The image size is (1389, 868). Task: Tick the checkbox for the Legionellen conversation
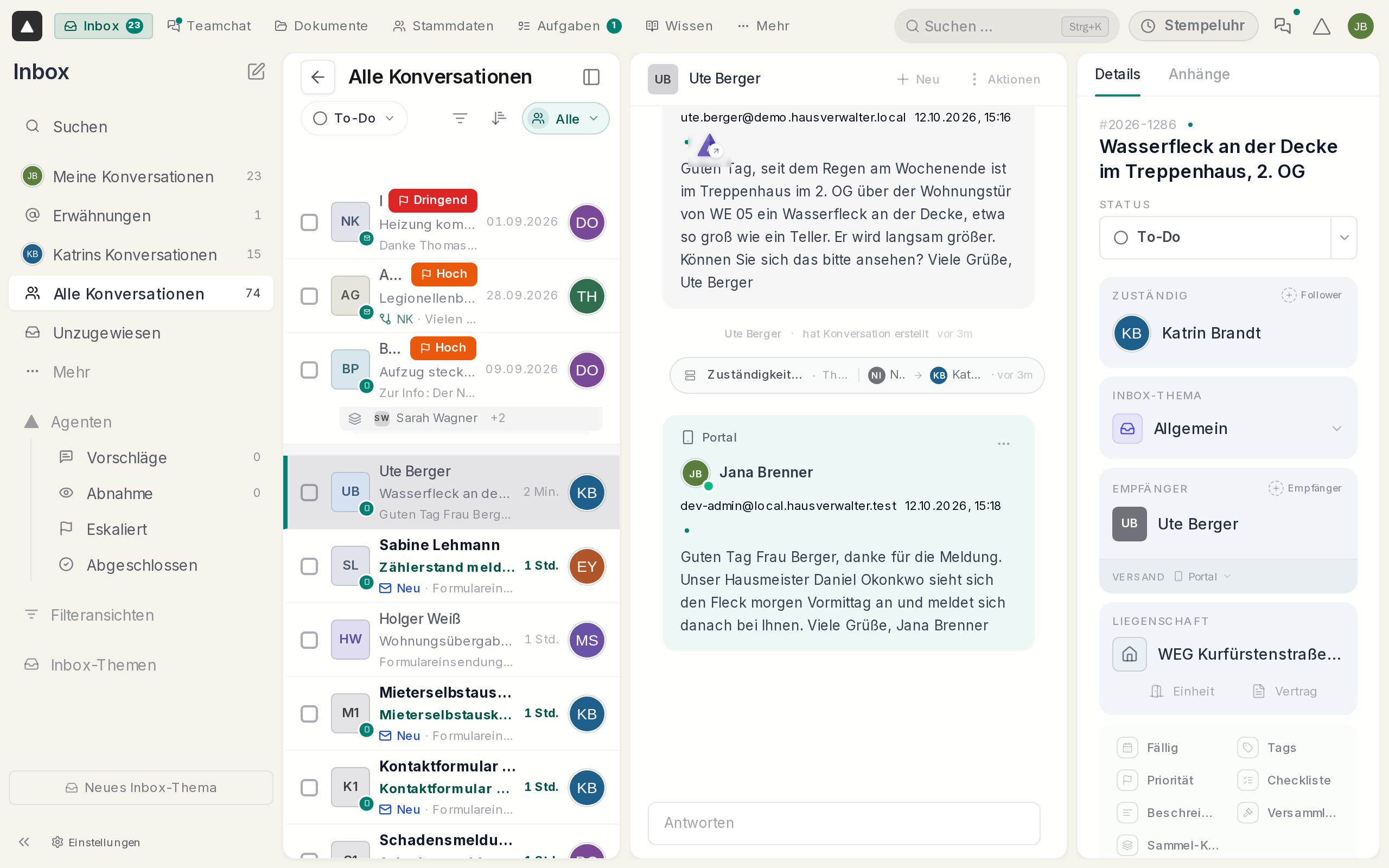click(x=309, y=296)
